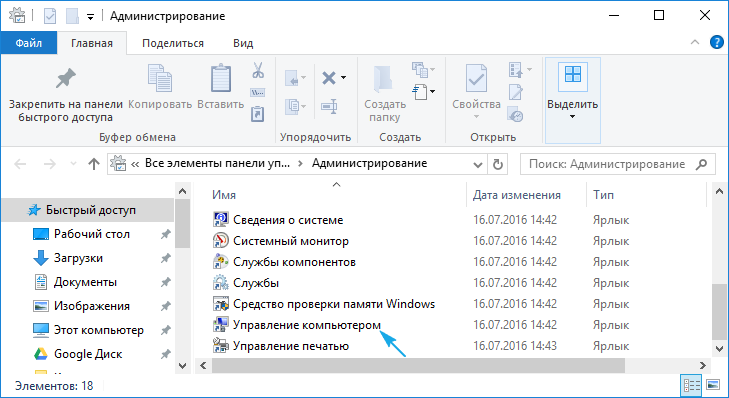This screenshot has width=729, height=398.
Task: Click navigation pane scrollbar down arrow
Action: pyautogui.click(x=182, y=366)
